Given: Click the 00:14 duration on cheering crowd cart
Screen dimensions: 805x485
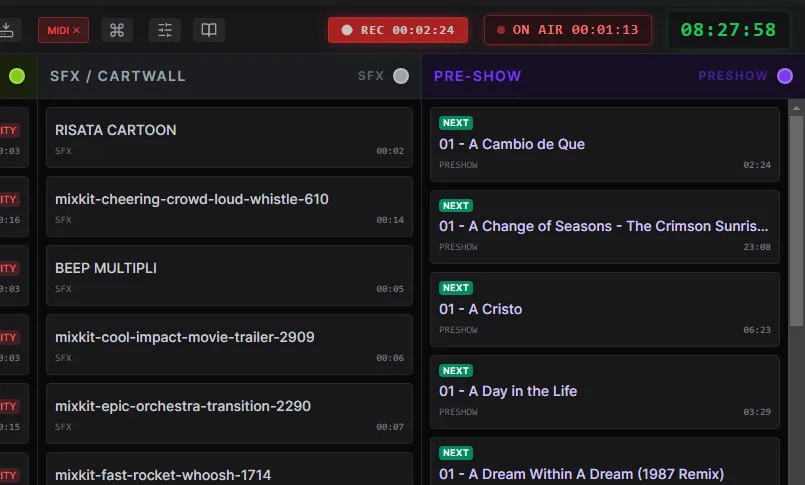Looking at the screenshot, I should (x=390, y=220).
